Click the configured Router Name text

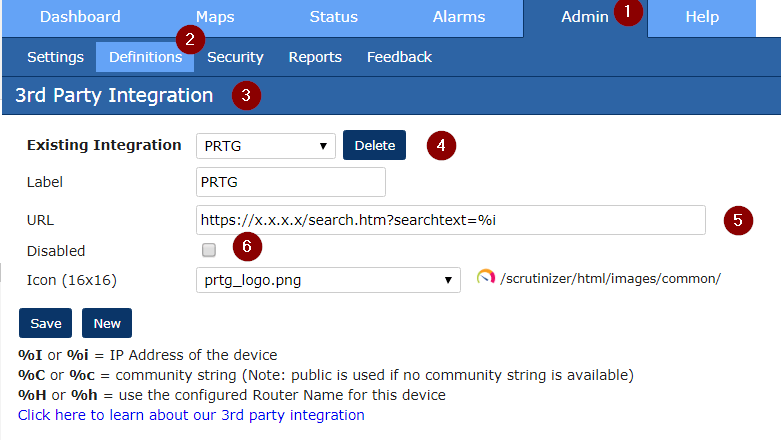[x=282, y=395]
